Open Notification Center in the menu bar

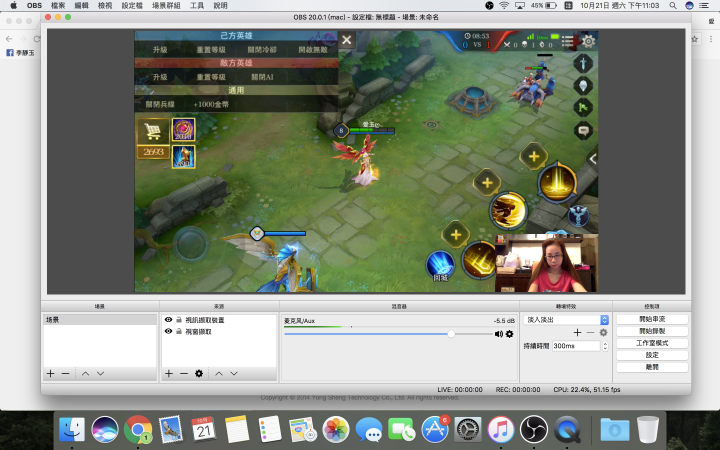pyautogui.click(x=703, y=6)
